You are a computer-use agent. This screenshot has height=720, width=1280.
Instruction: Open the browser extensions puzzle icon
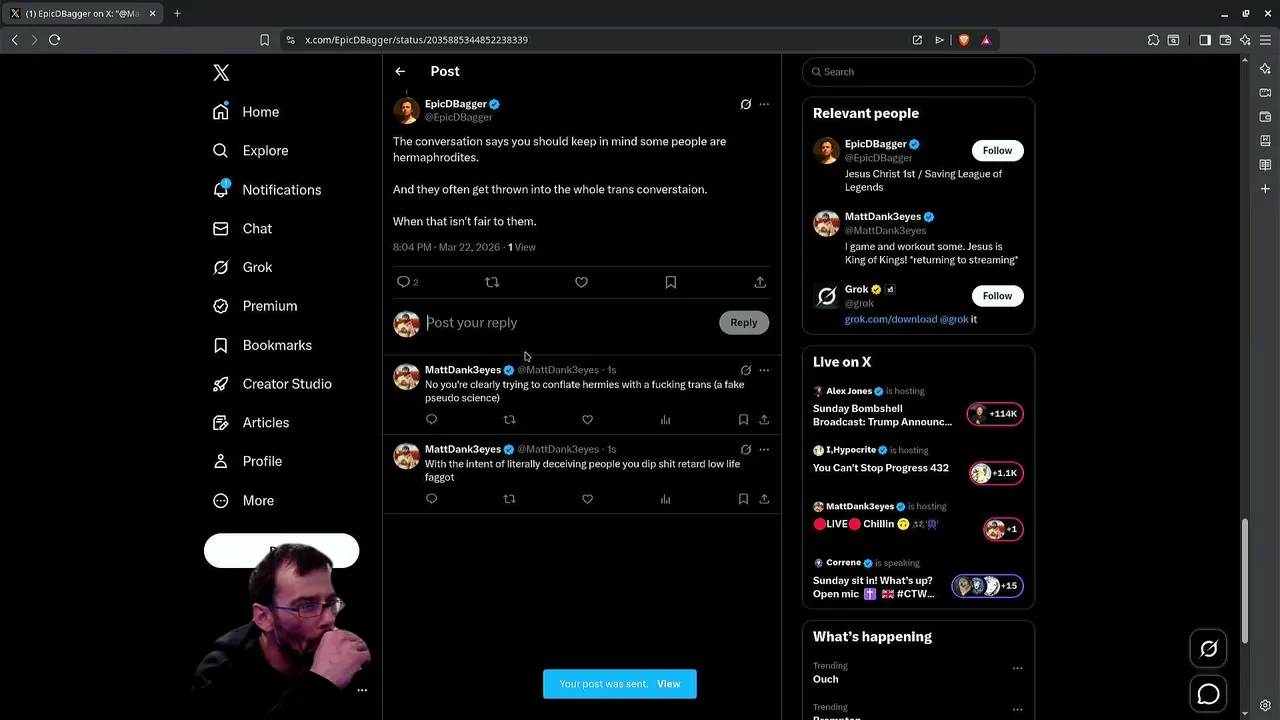(1153, 40)
